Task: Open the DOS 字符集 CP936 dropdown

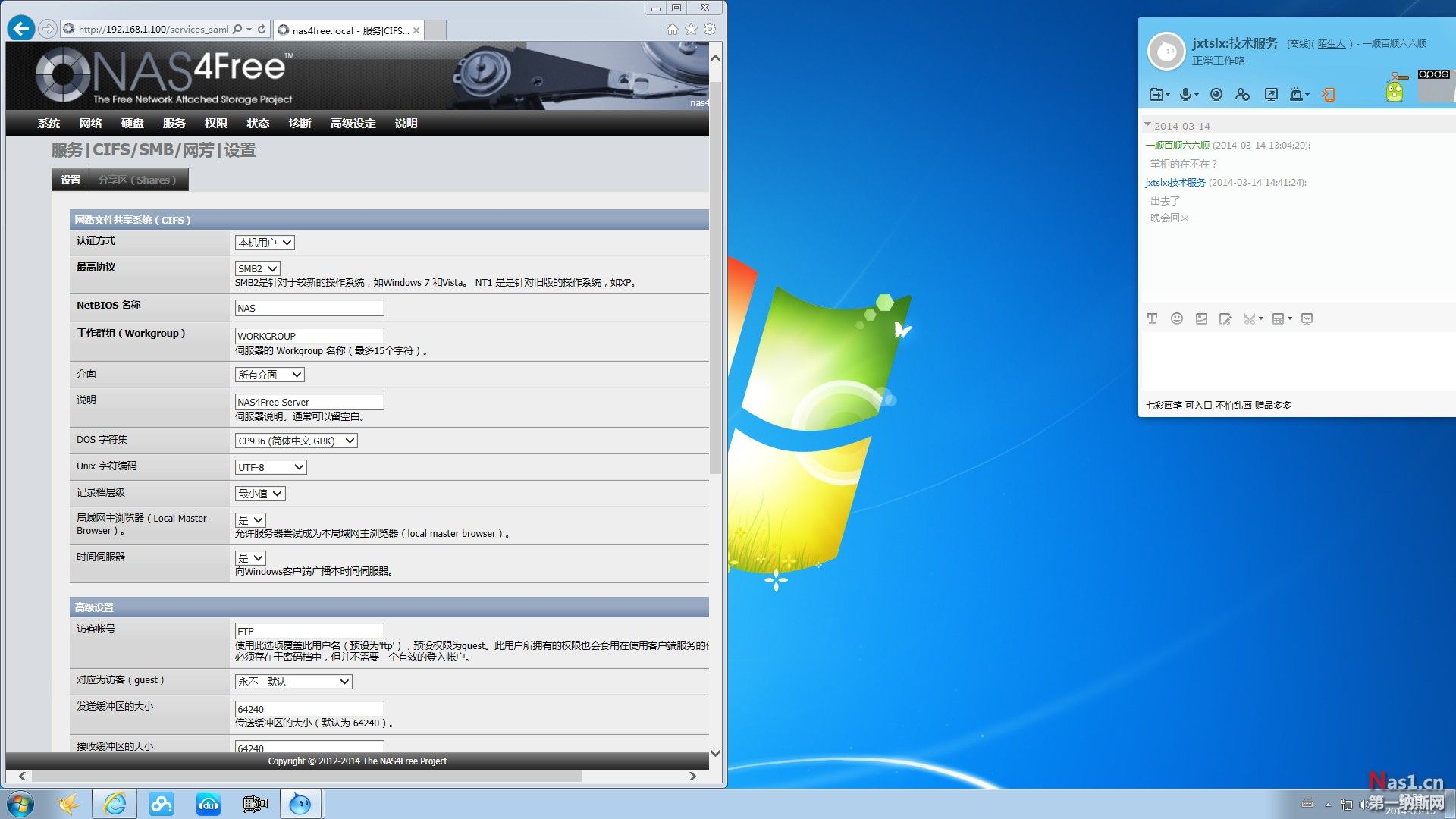Action: click(297, 441)
